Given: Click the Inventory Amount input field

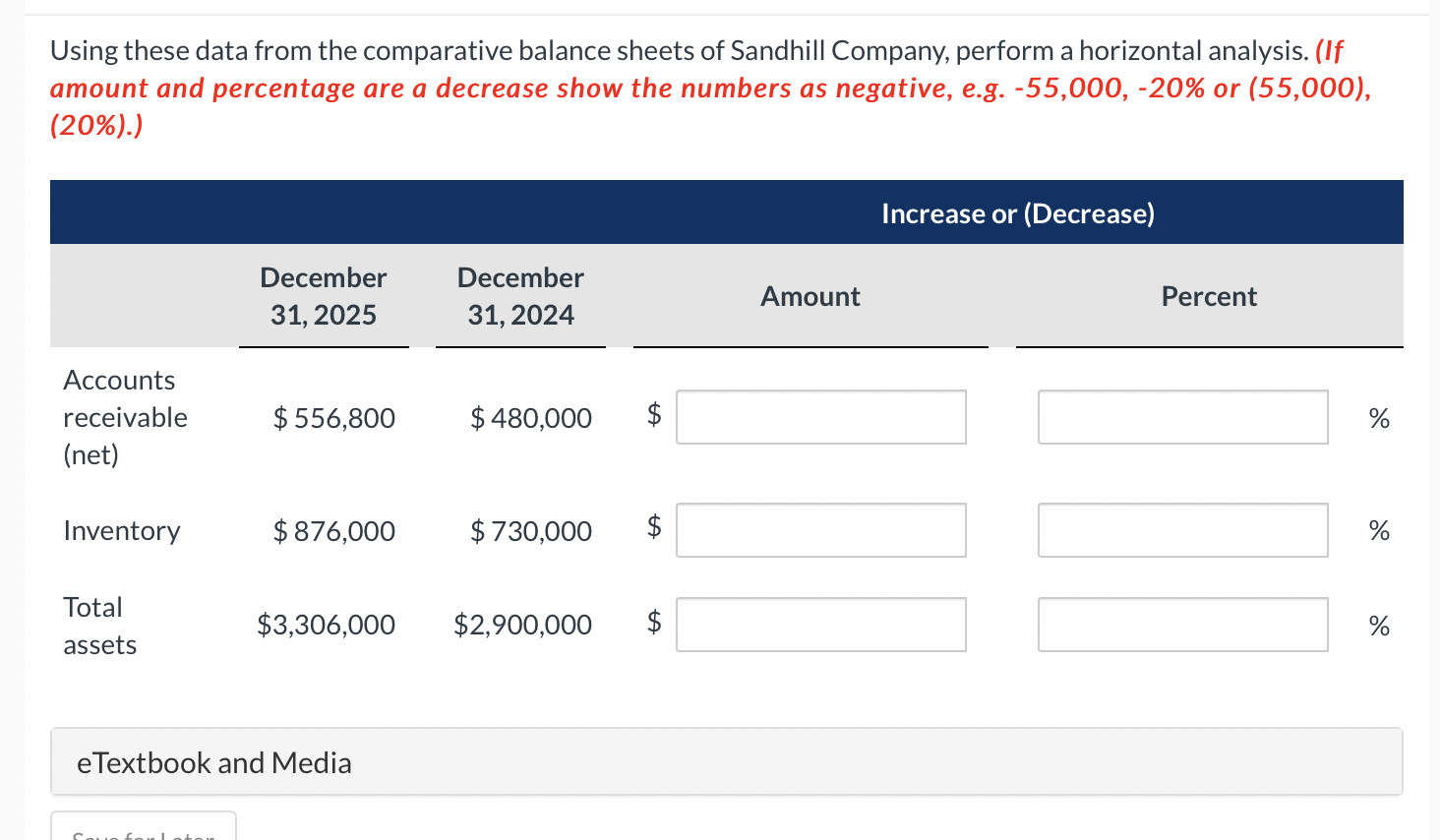Looking at the screenshot, I should pos(820,529).
